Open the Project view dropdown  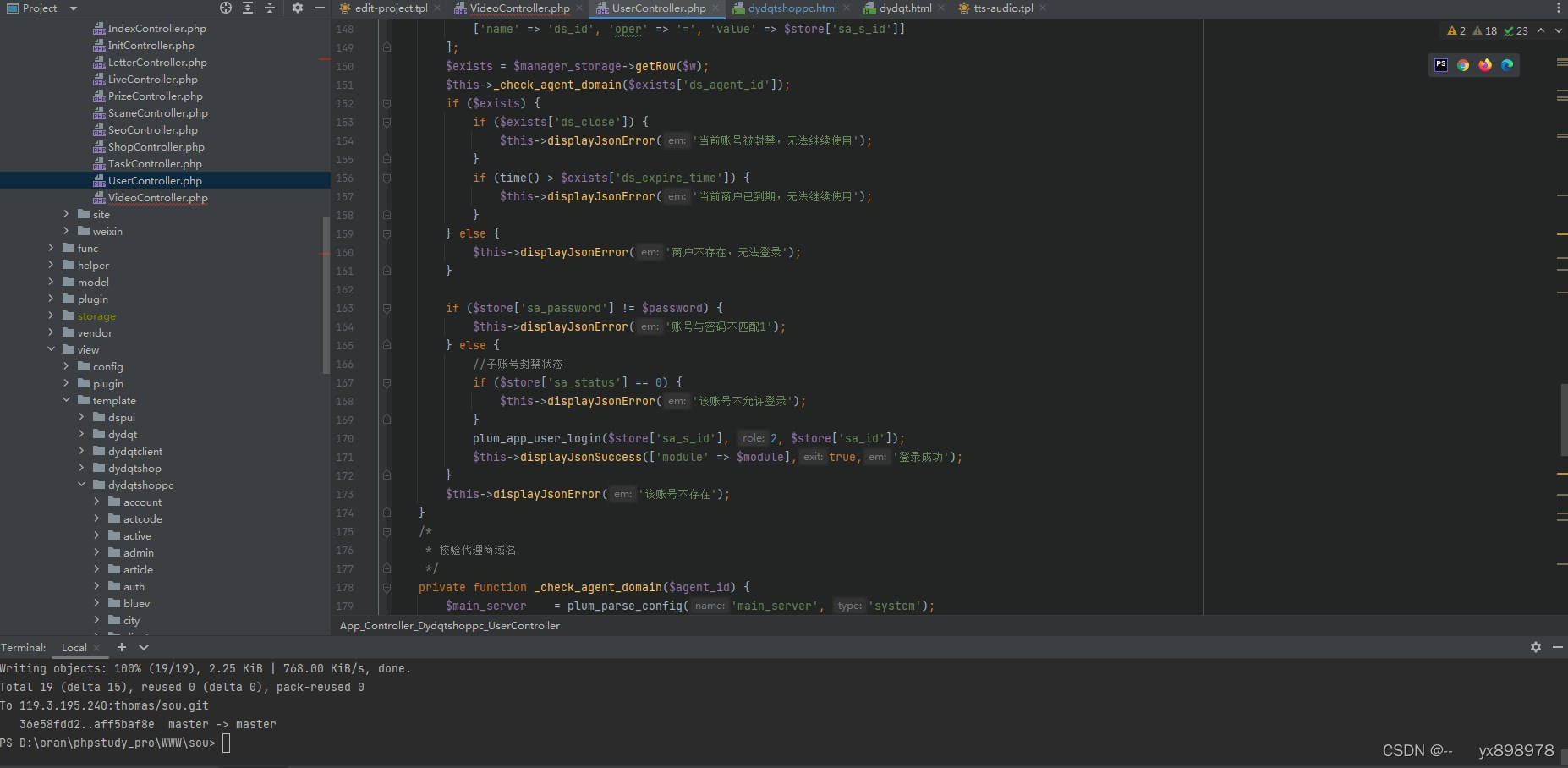tap(73, 8)
